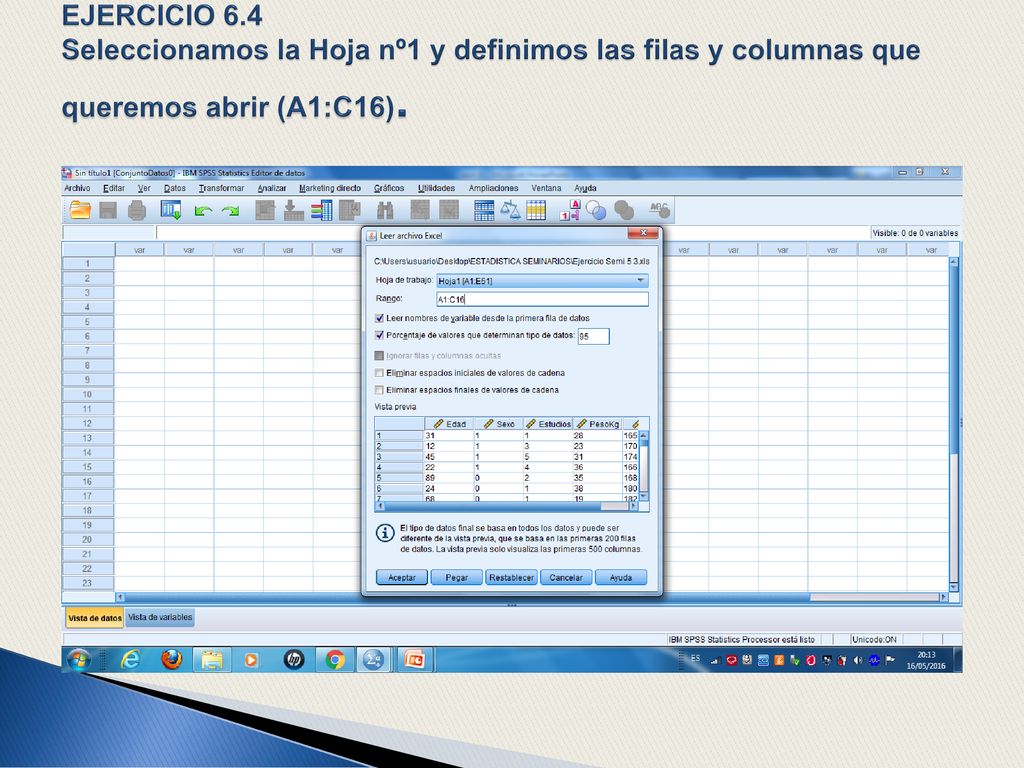This screenshot has height=768, width=1024.
Task: Click the Show all variables grey circles icon
Action: pyautogui.click(x=624, y=210)
